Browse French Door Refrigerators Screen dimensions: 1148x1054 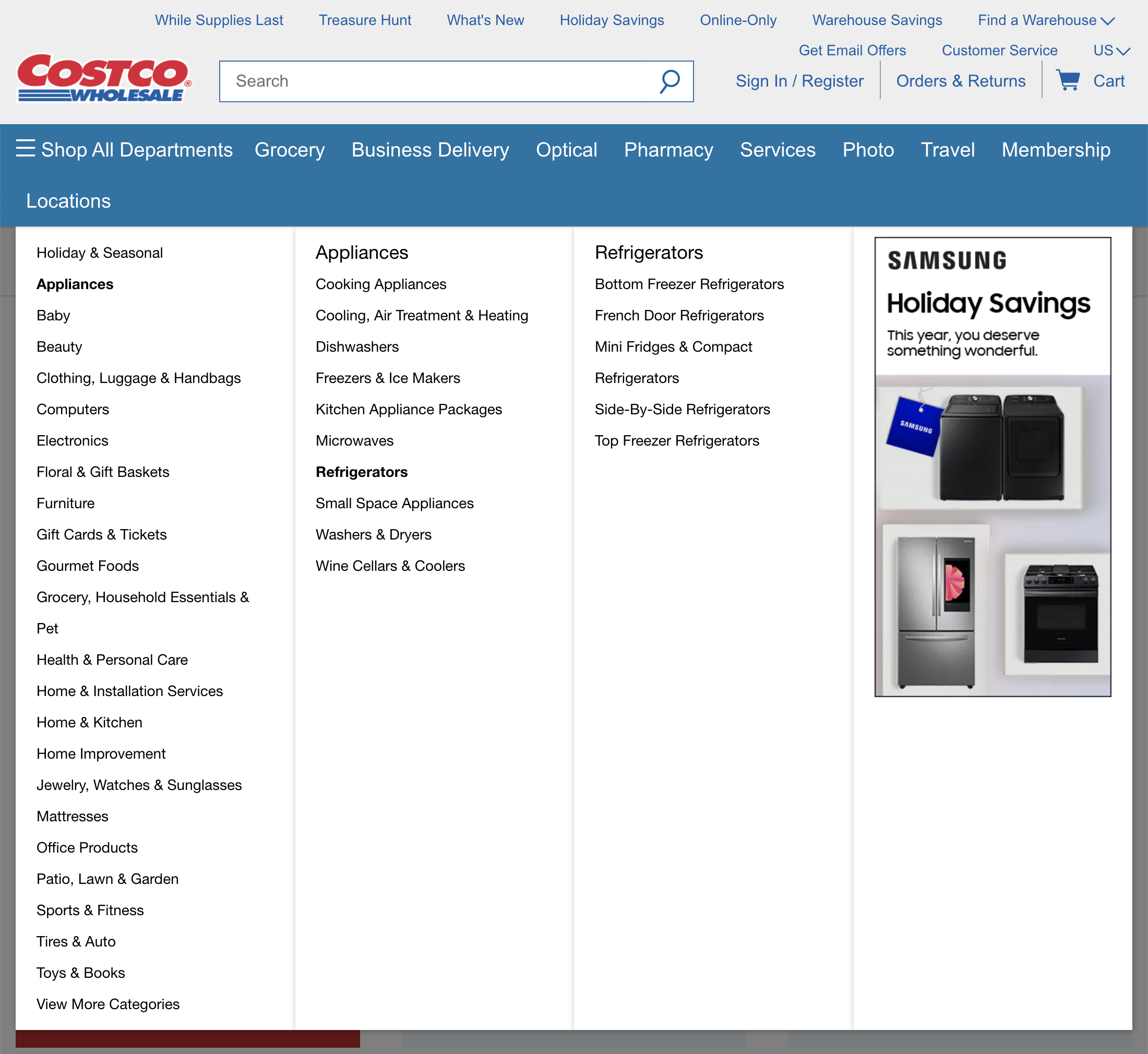[x=679, y=315]
